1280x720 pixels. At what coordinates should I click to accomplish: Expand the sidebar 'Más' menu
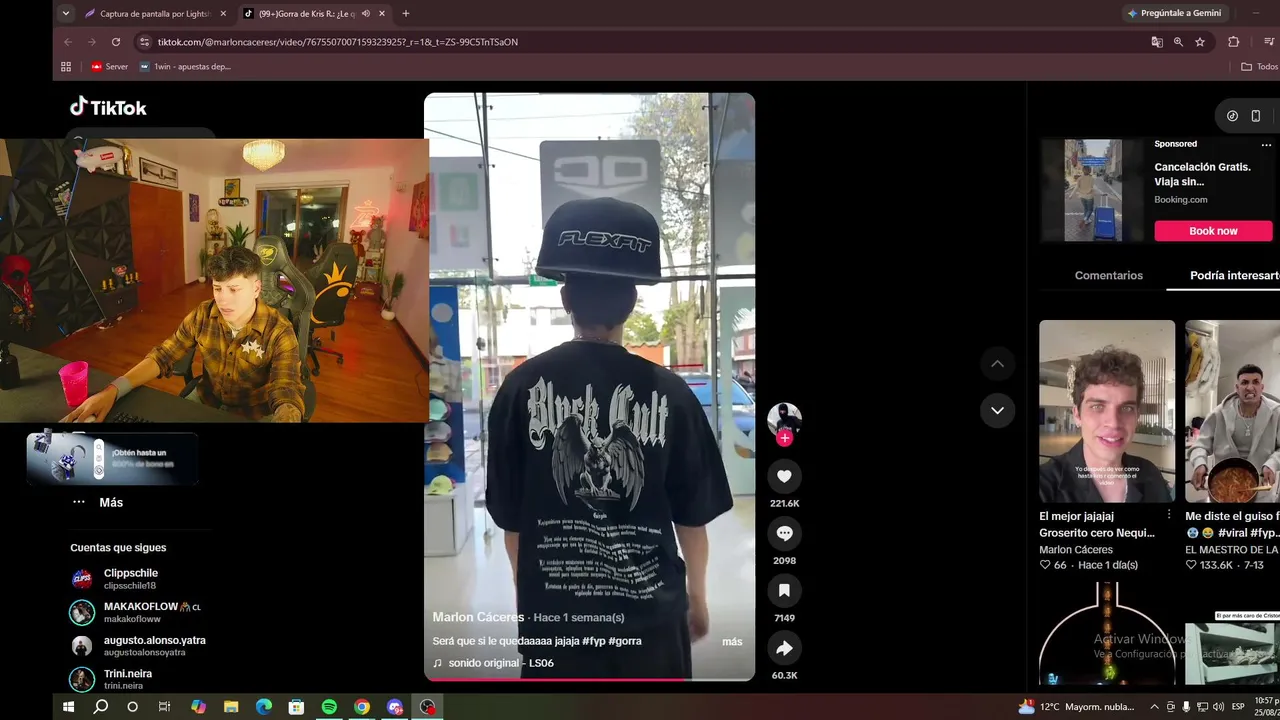pyautogui.click(x=97, y=502)
